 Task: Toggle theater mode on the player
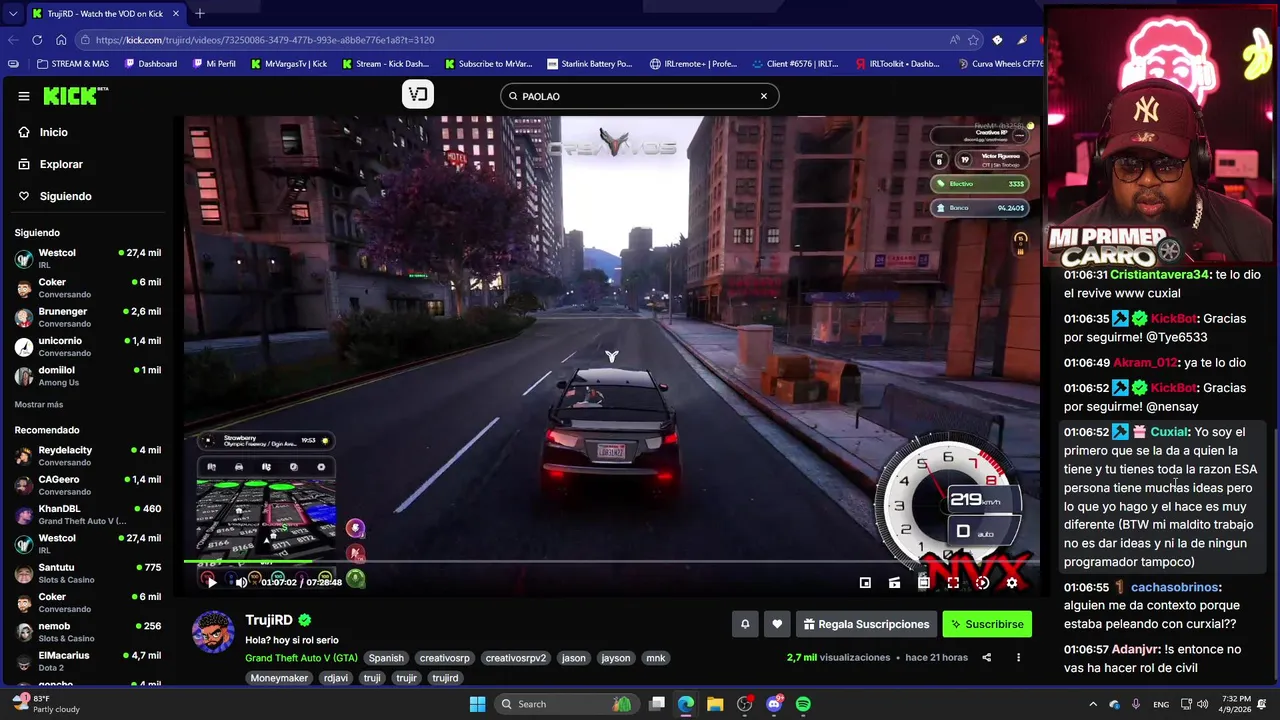(924, 582)
